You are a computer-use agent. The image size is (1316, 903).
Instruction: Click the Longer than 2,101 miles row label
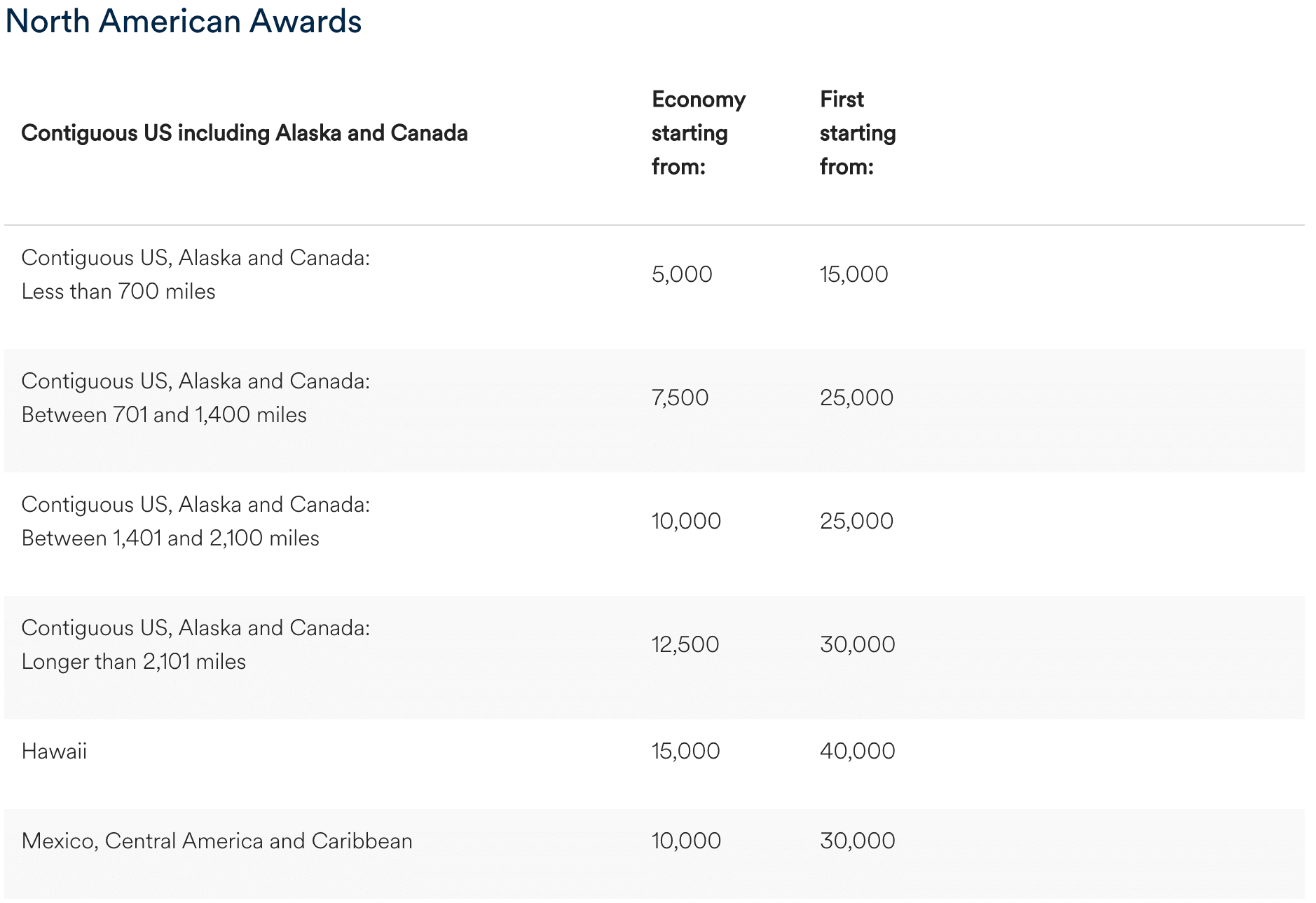coord(196,645)
